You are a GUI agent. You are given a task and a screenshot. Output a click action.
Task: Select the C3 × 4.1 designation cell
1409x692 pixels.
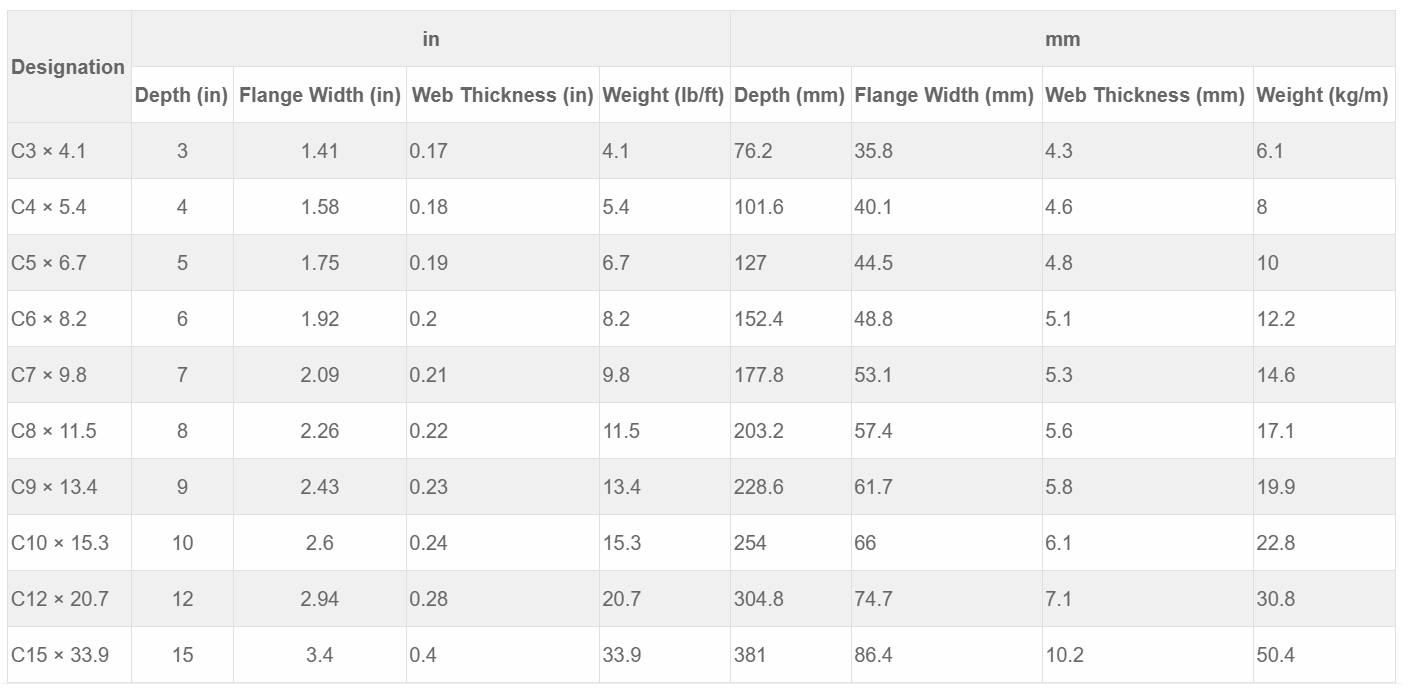tap(69, 151)
